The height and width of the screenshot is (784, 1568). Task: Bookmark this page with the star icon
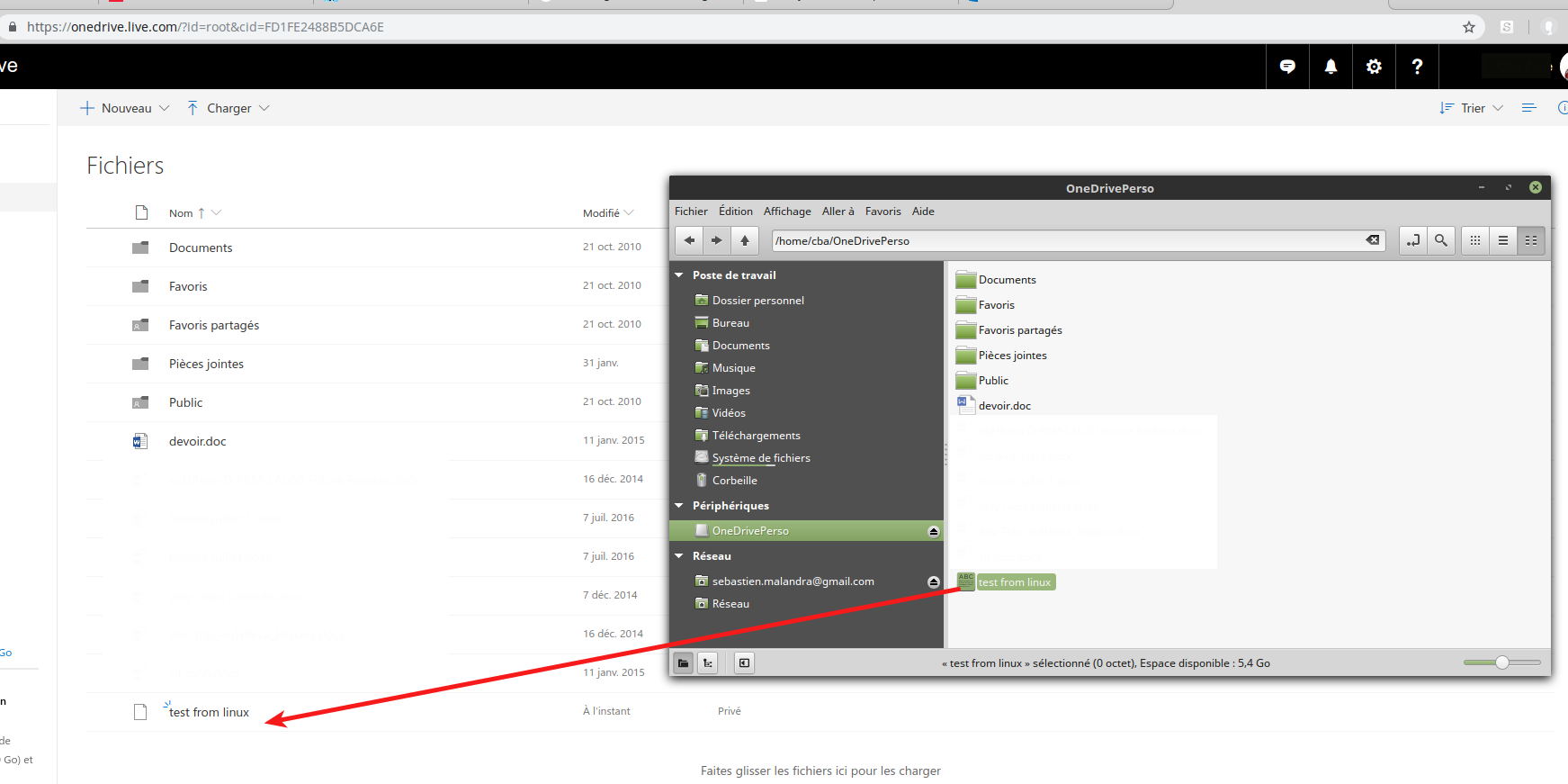1469,27
